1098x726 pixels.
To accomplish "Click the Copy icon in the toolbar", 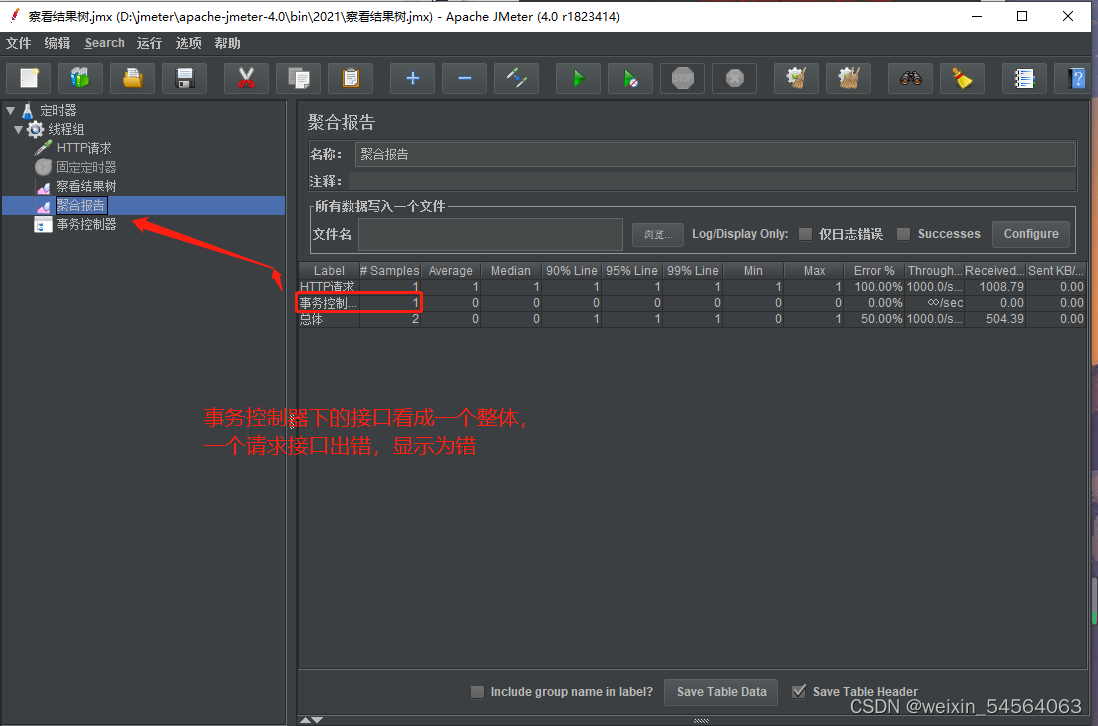I will coord(299,78).
